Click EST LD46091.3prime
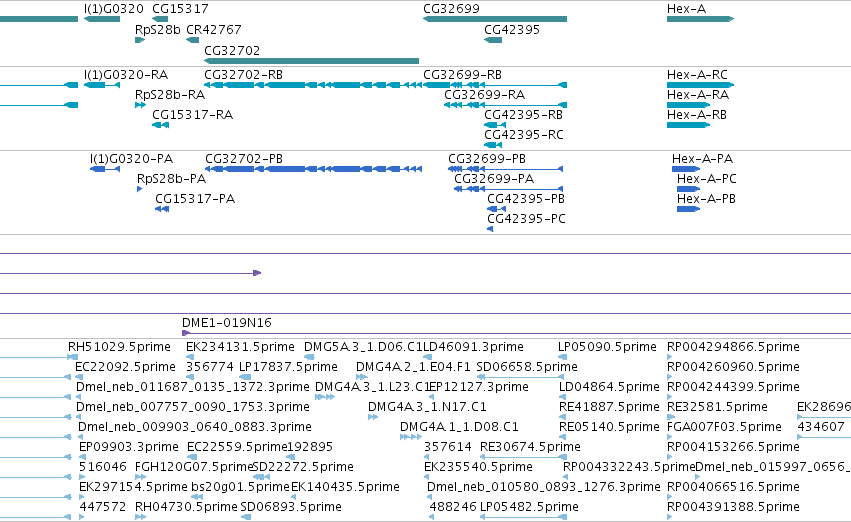The height and width of the screenshot is (522, 851). click(473, 347)
